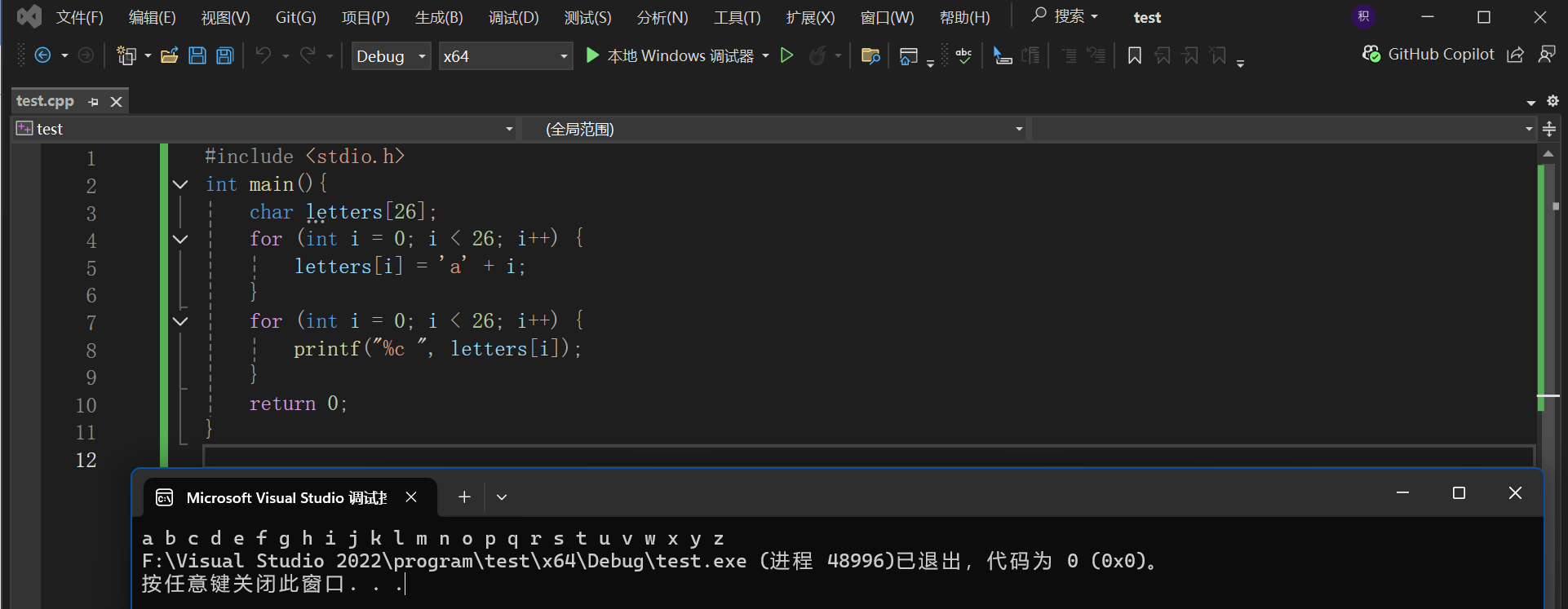The image size is (1568, 609).
Task: Open the 调试(D) menu
Action: (513, 17)
